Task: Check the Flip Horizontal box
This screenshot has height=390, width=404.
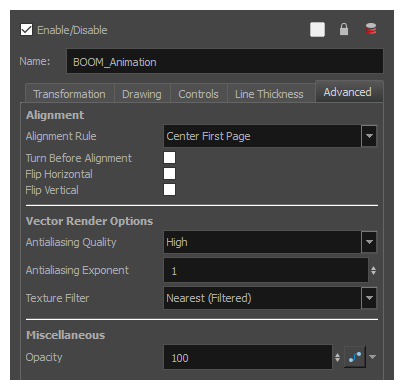Action: coord(169,174)
